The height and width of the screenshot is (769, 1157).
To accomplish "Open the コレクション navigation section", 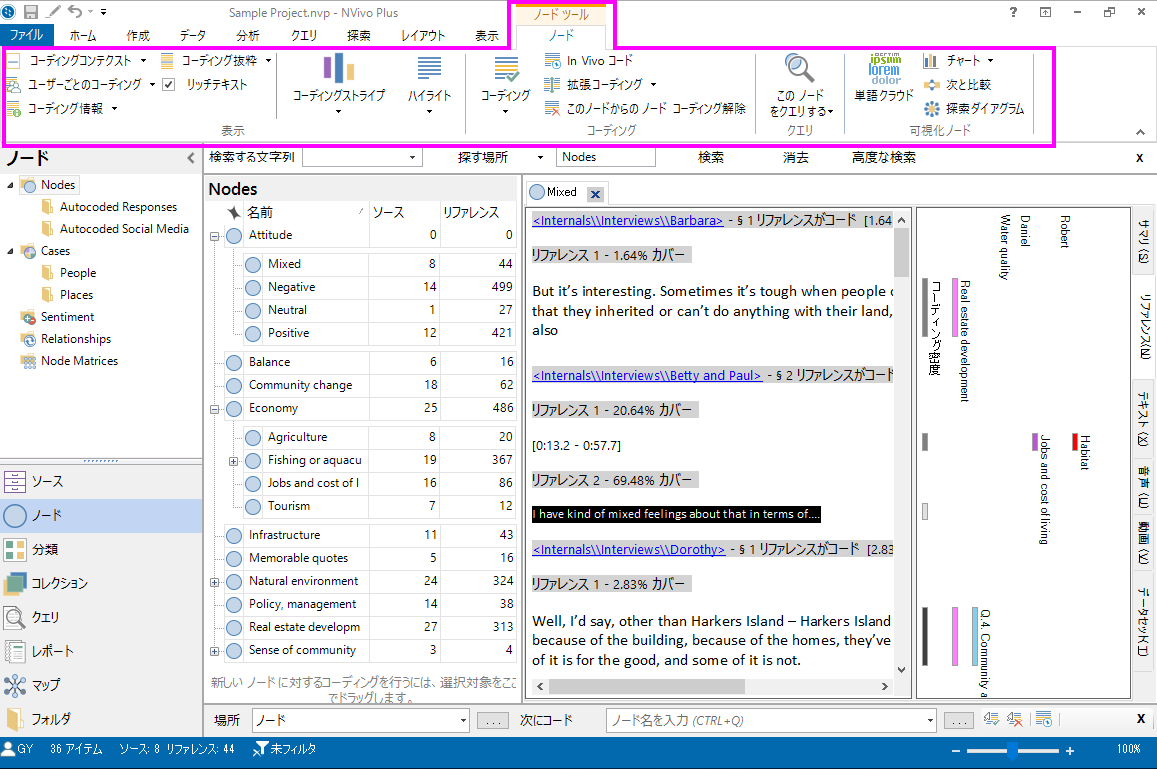I will [101, 583].
